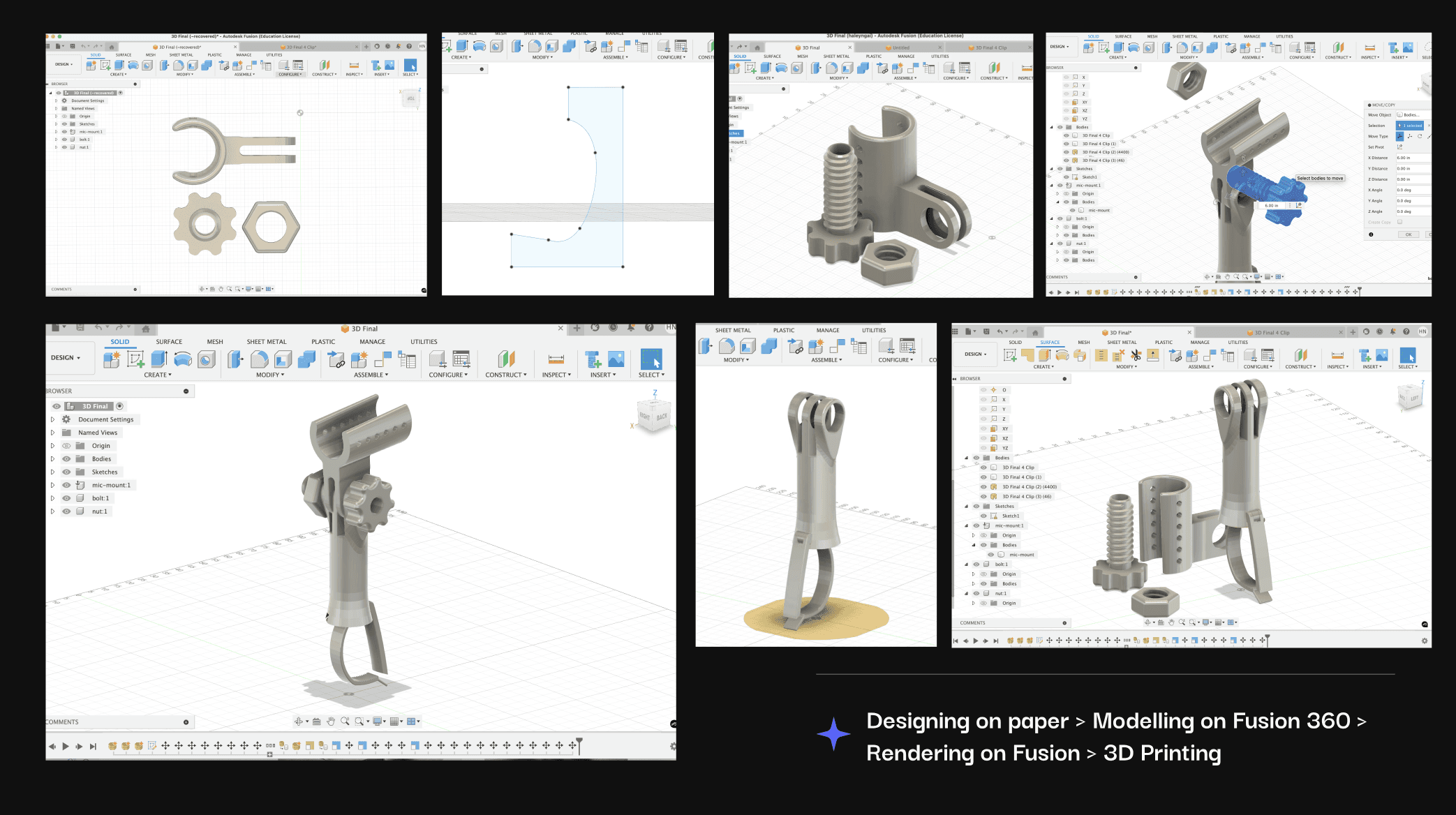Expand Sketches folder arrow in largest browser panel
Viewport: 1456px width, 815px height.
pyautogui.click(x=52, y=472)
